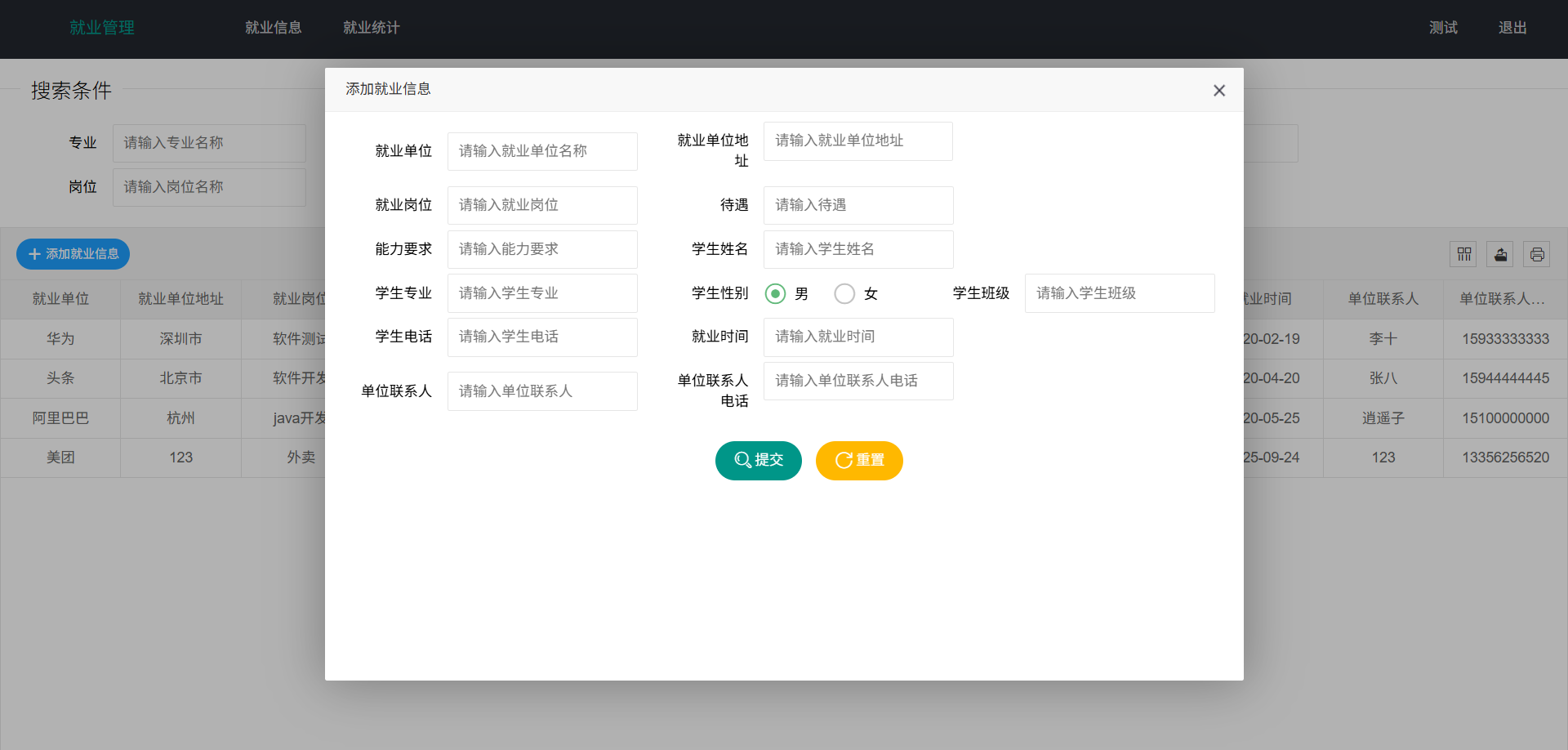Select the 女 gender radio button
This screenshot has width=1568, height=750.
844,293
